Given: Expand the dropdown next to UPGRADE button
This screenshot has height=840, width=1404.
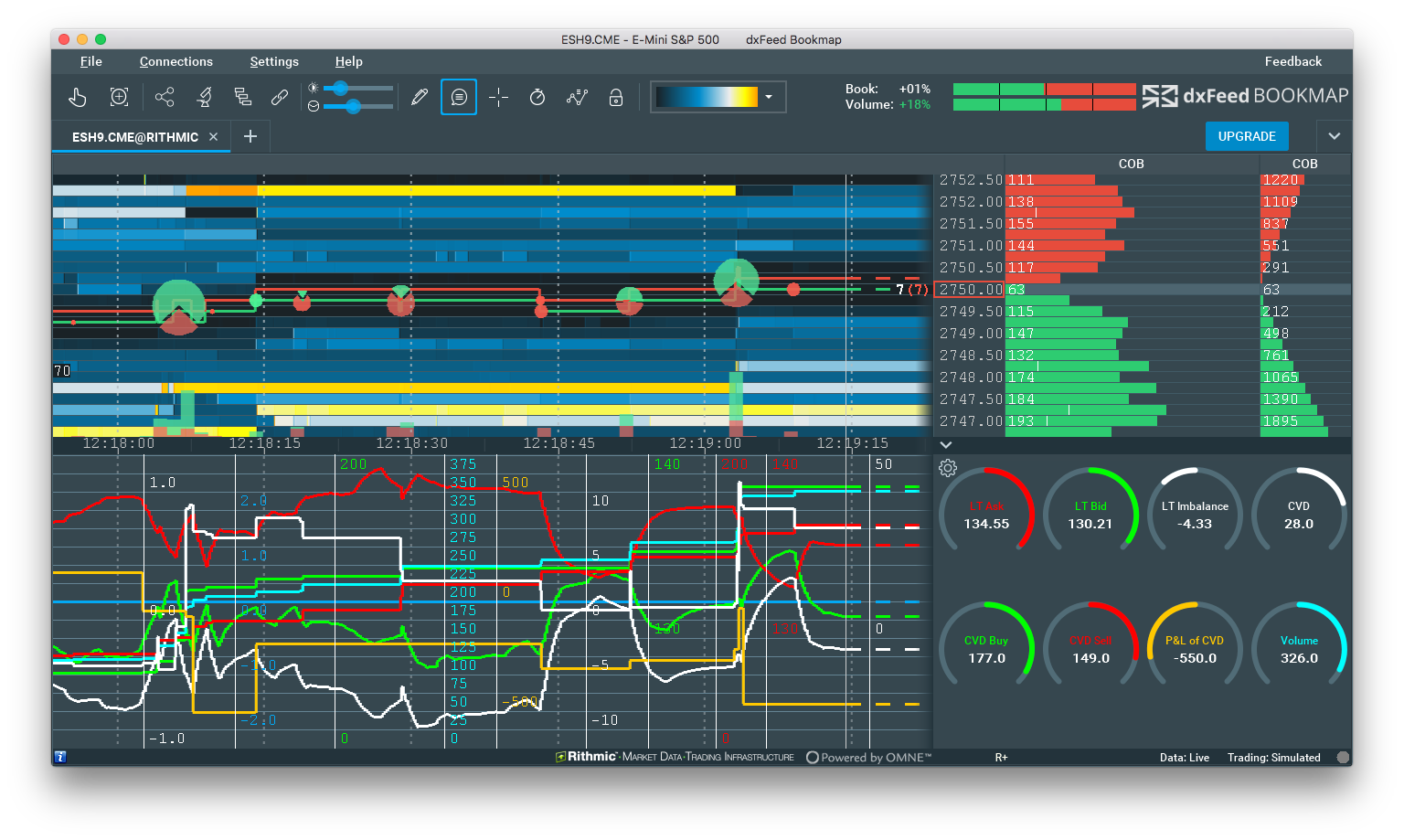Looking at the screenshot, I should [x=1334, y=135].
